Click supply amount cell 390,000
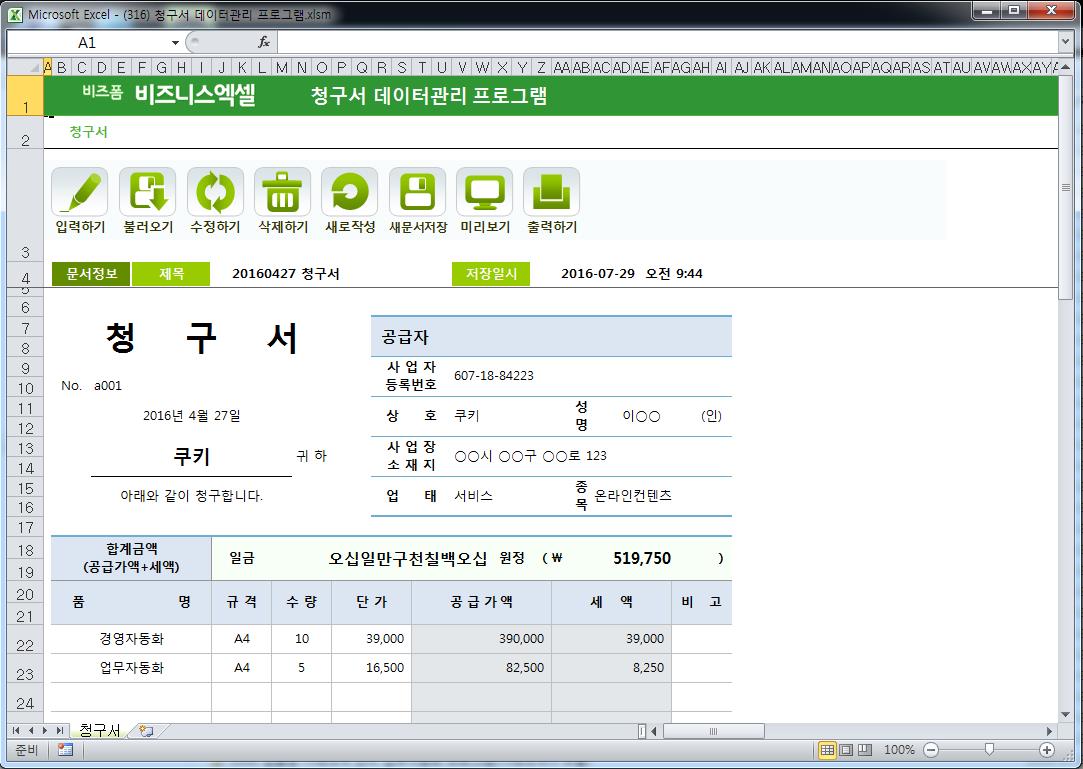Viewport: 1083px width, 769px height. [x=481, y=639]
